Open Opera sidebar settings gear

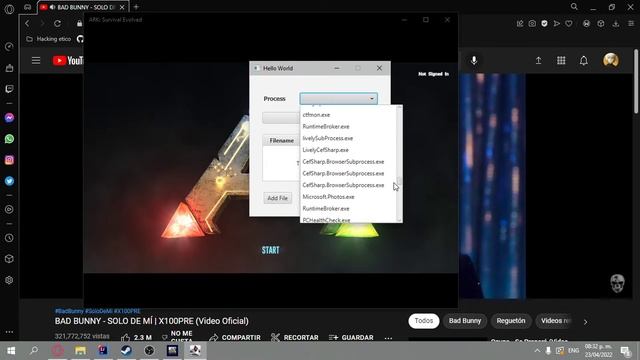click(9, 280)
